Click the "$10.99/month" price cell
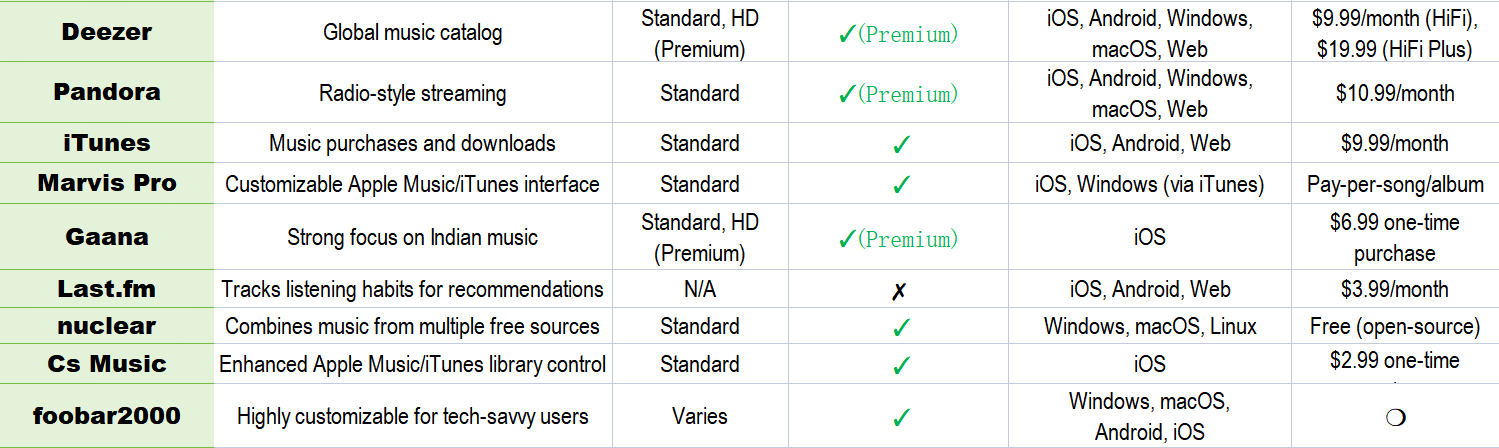Image resolution: width=1499 pixels, height=448 pixels. point(1394,94)
